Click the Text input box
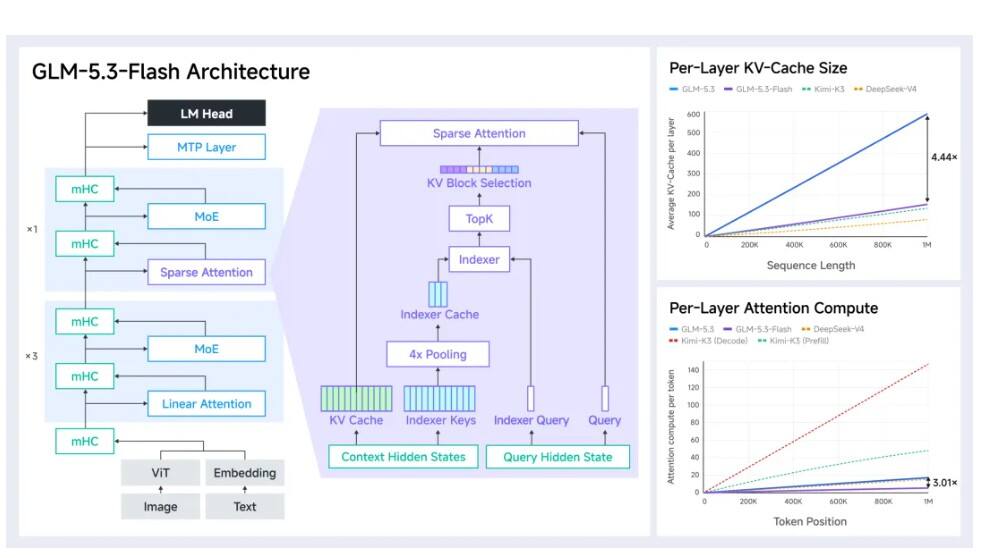The image size is (986, 558). pyautogui.click(x=245, y=506)
